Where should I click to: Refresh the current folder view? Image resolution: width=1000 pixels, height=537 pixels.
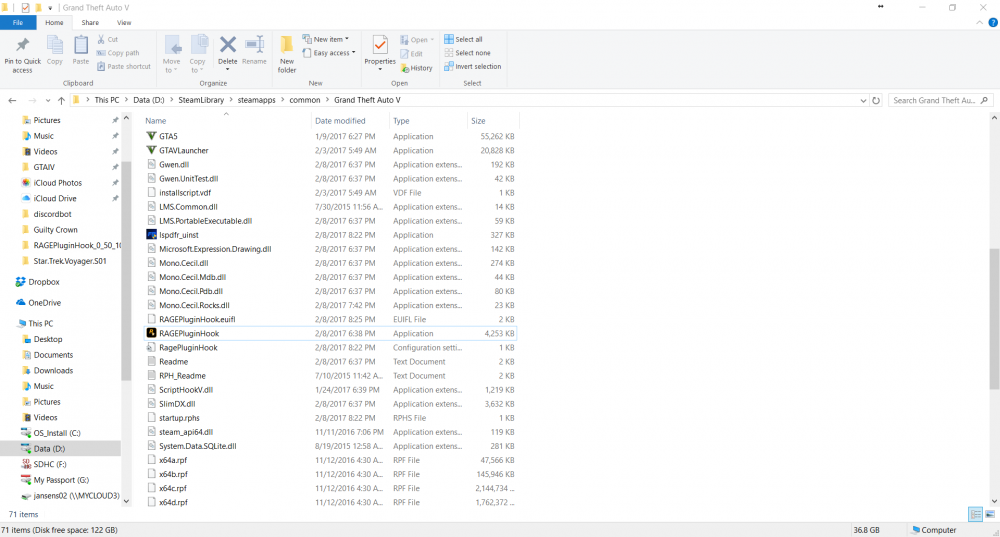click(876, 101)
